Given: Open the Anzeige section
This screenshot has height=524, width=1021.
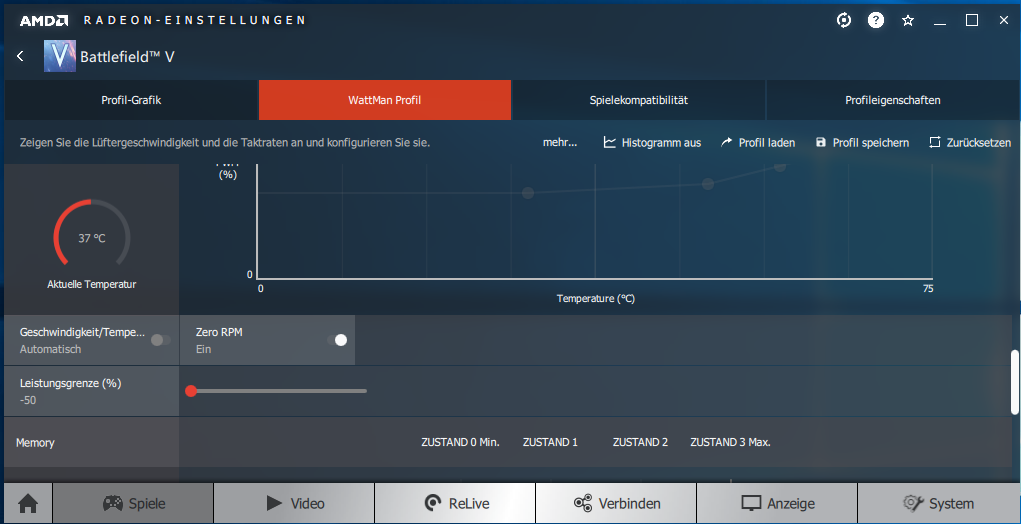Looking at the screenshot, I should coord(777,503).
